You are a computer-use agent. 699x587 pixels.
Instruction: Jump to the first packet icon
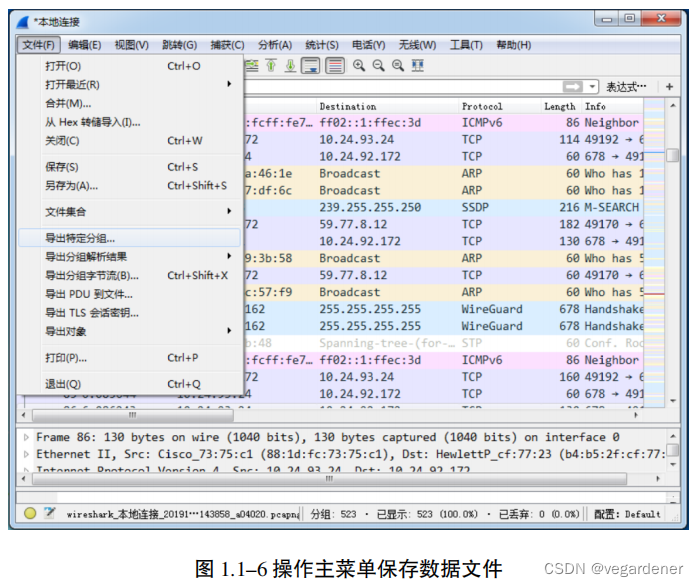pos(271,66)
